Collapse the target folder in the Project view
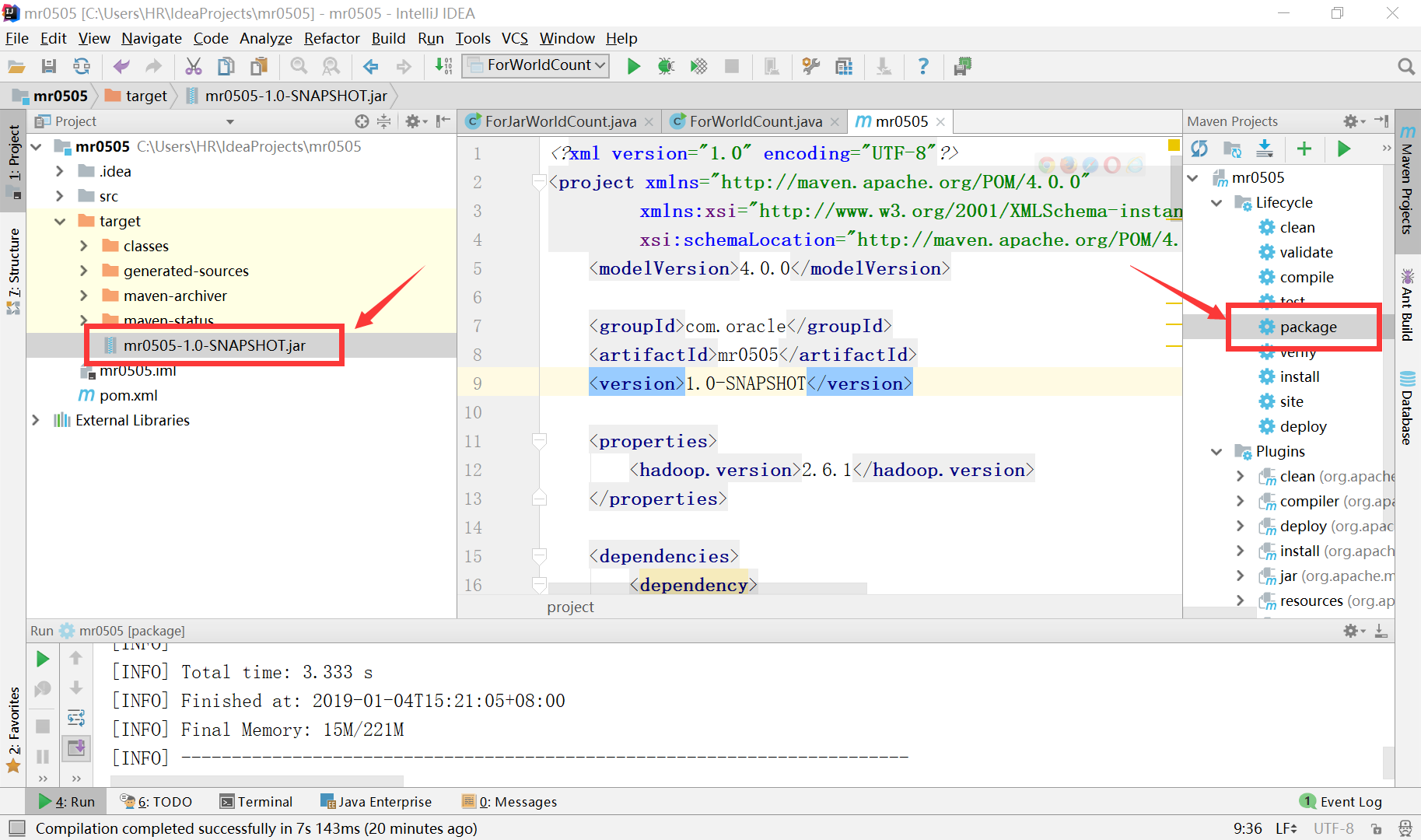1421x840 pixels. coord(60,221)
